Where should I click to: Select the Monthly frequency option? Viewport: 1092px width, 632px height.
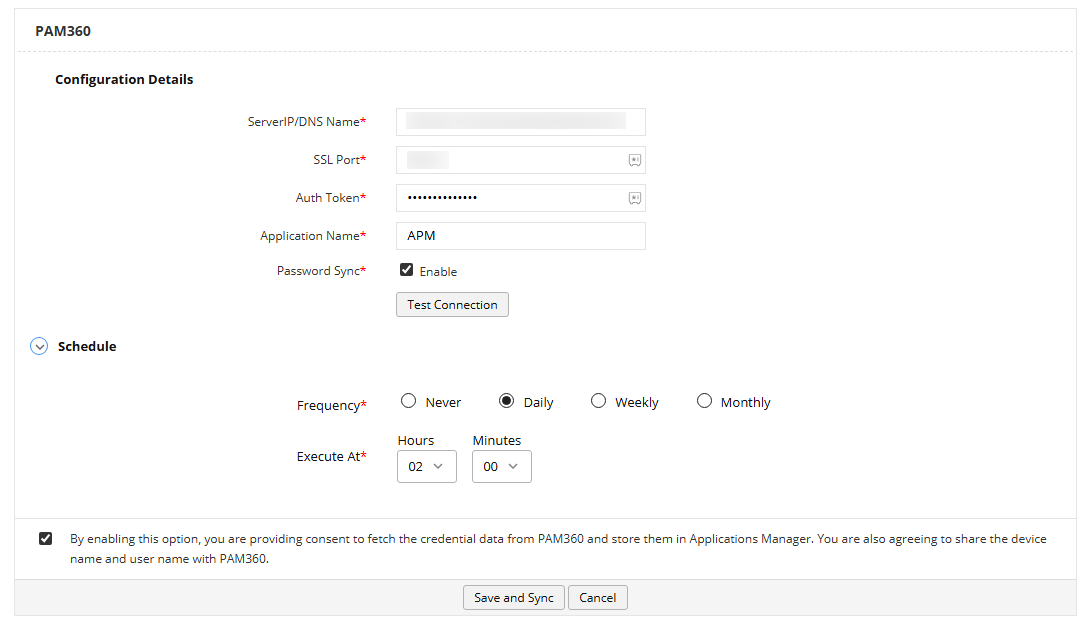[x=704, y=400]
